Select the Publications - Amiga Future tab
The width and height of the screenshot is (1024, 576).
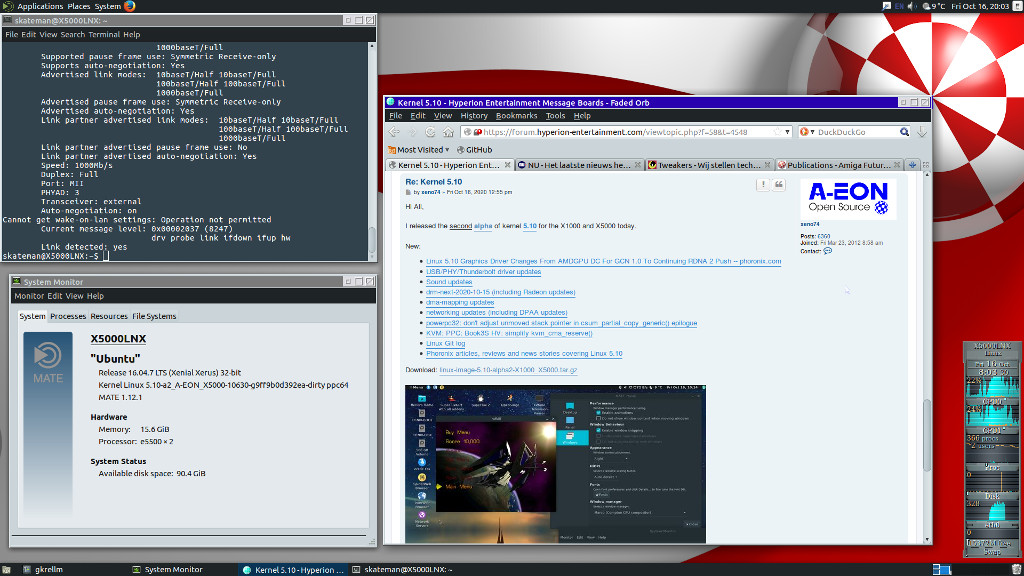840,165
